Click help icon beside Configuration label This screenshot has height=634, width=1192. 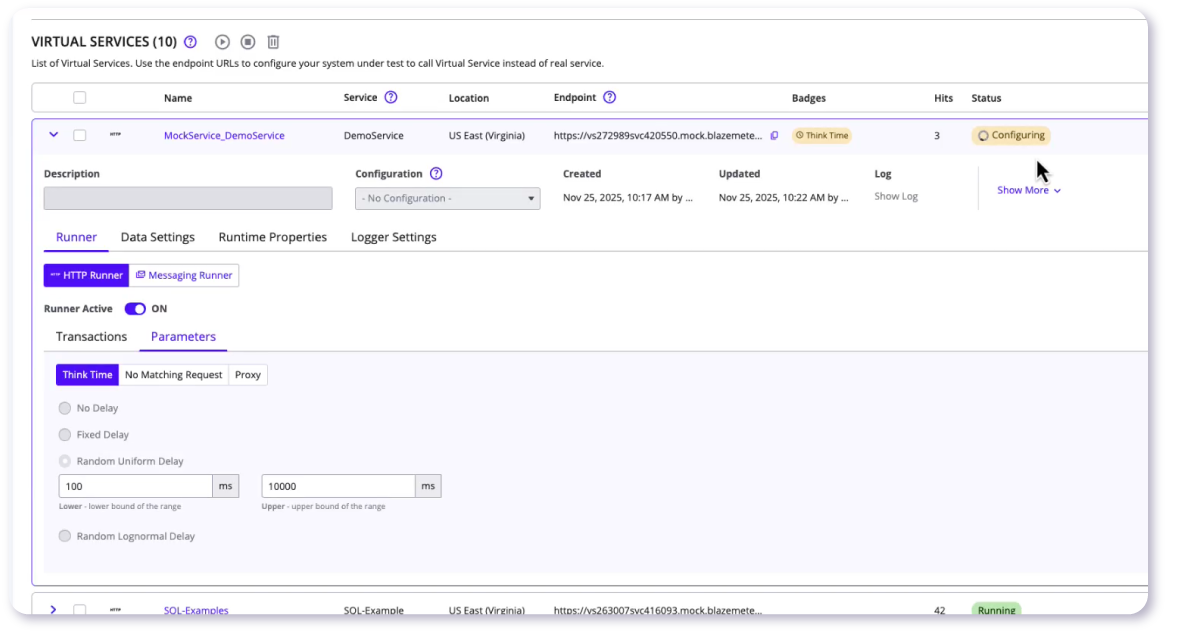click(x=436, y=174)
